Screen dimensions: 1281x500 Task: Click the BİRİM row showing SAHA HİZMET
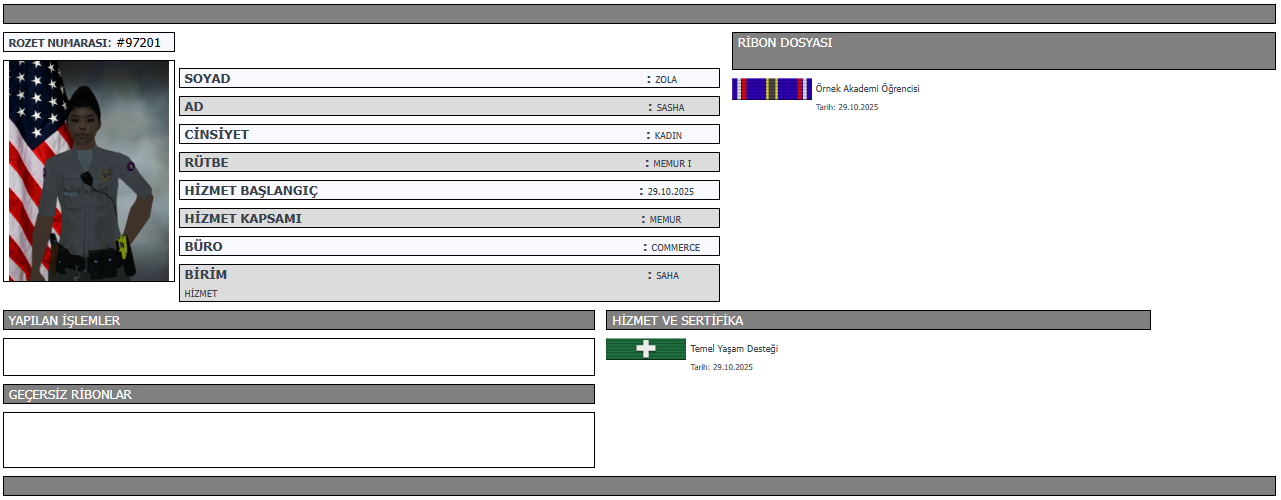tap(449, 283)
